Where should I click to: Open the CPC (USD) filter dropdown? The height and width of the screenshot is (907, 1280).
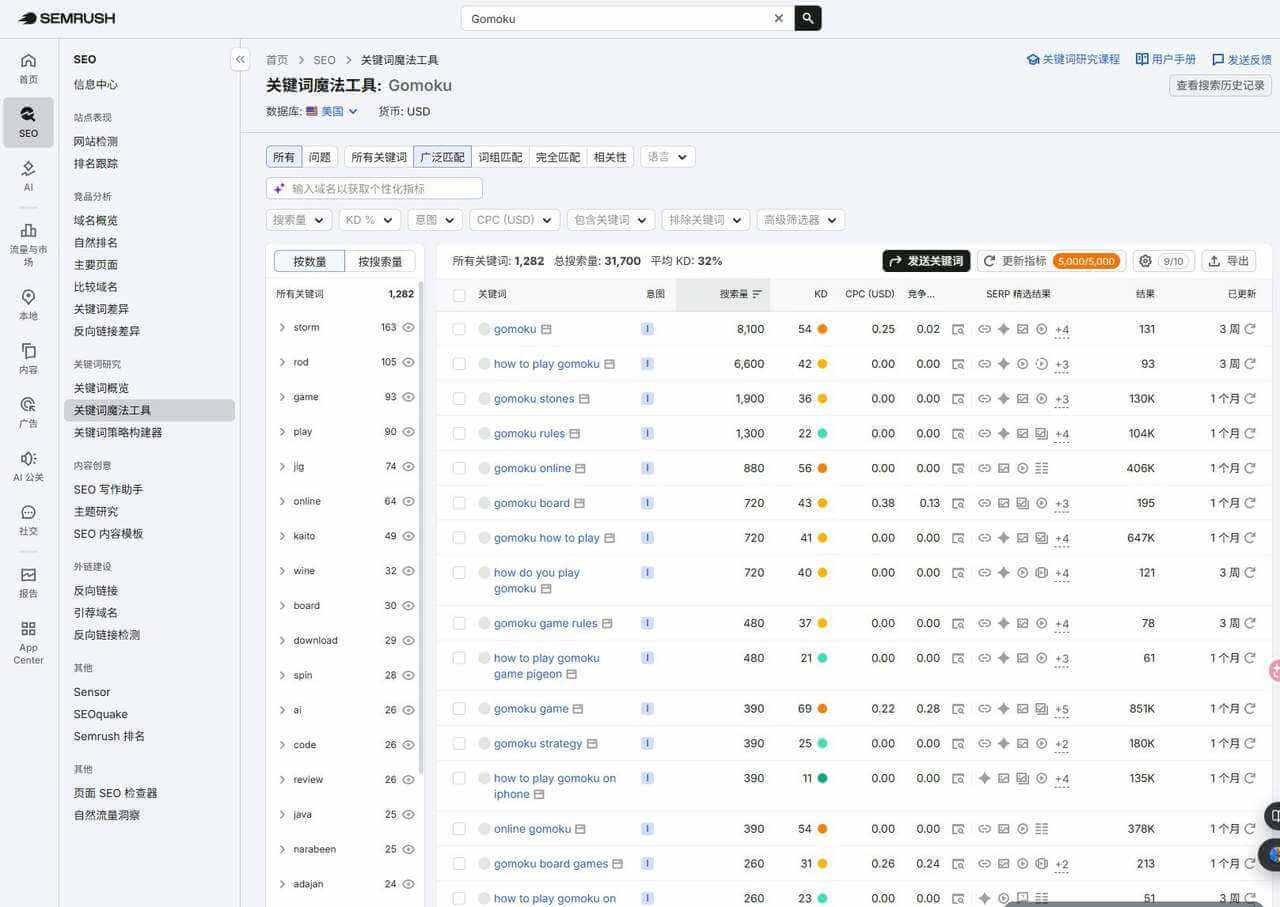[x=515, y=220]
